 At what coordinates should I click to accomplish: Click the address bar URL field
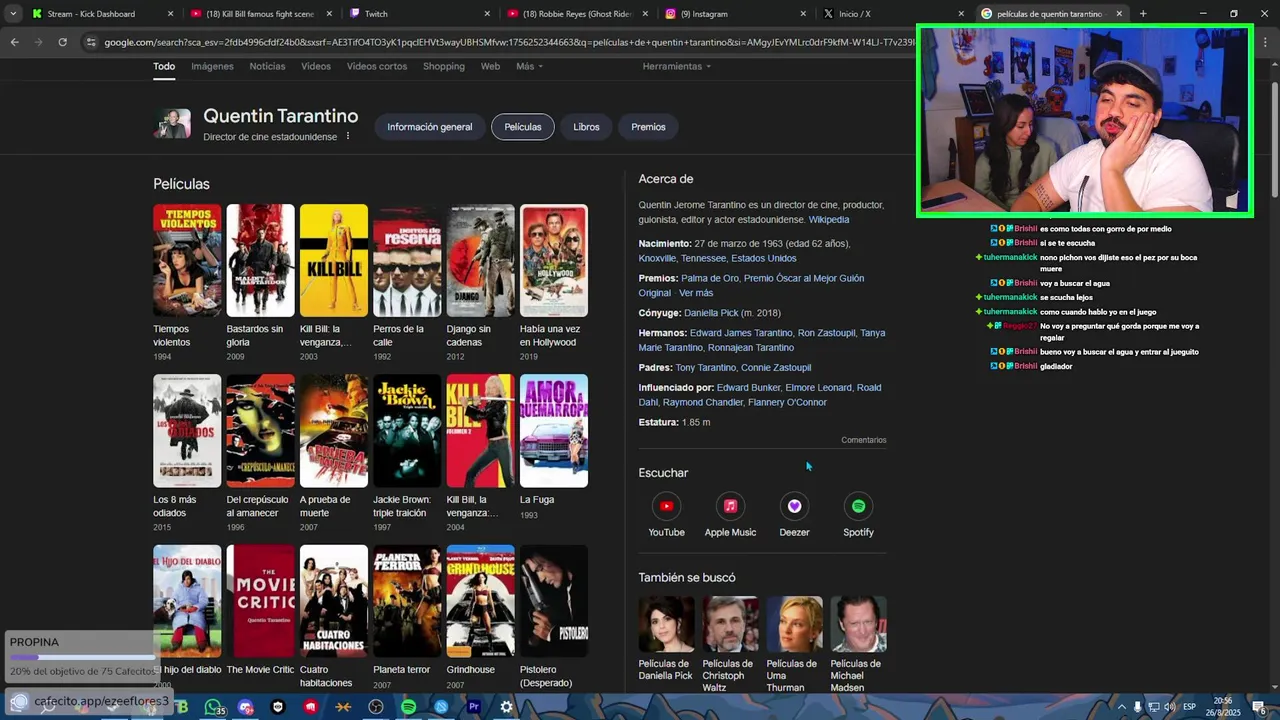(x=500, y=42)
